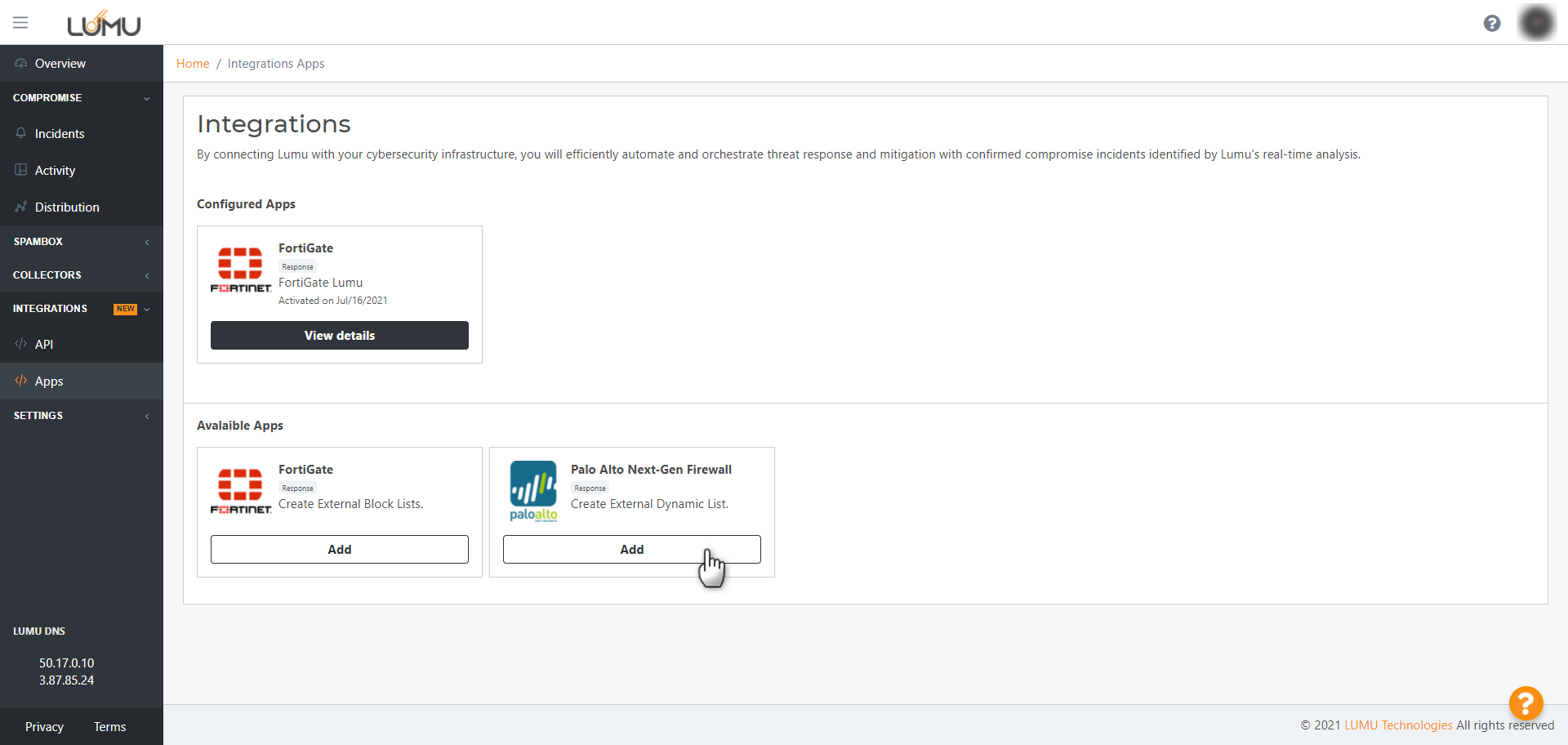
Task: Open the LUMU Technologies footer link
Action: tap(1398, 725)
